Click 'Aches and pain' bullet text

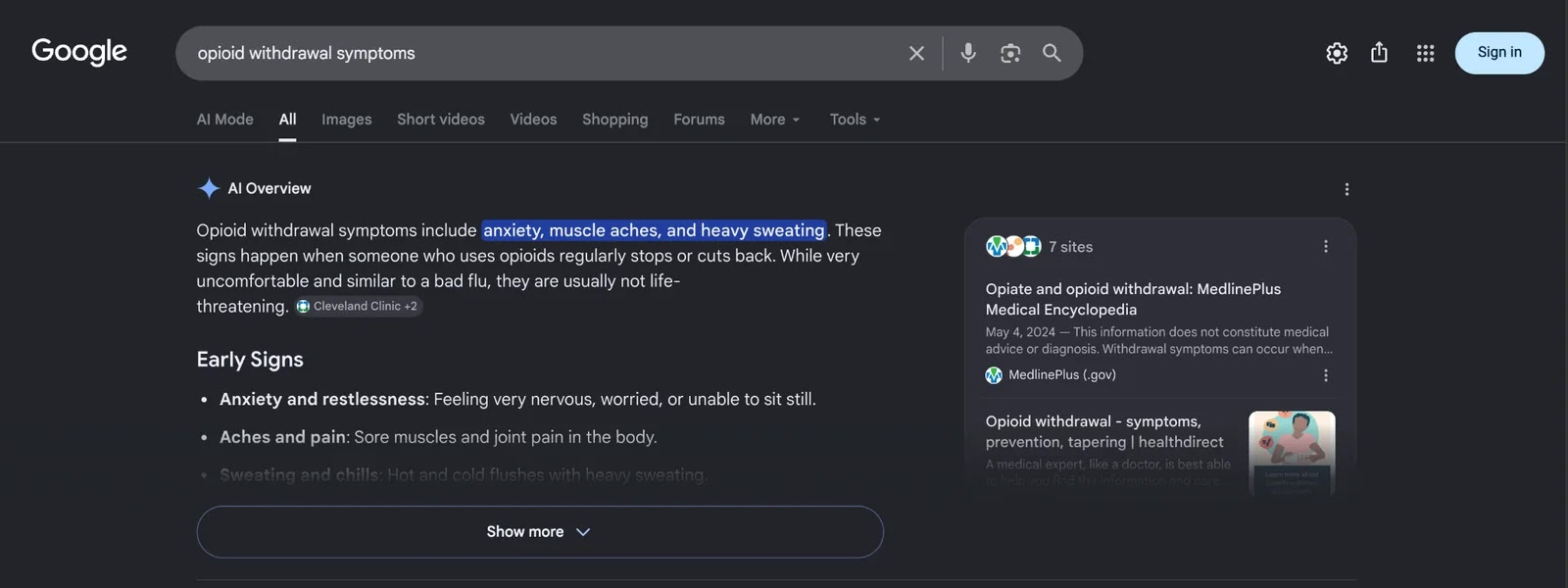(x=282, y=437)
